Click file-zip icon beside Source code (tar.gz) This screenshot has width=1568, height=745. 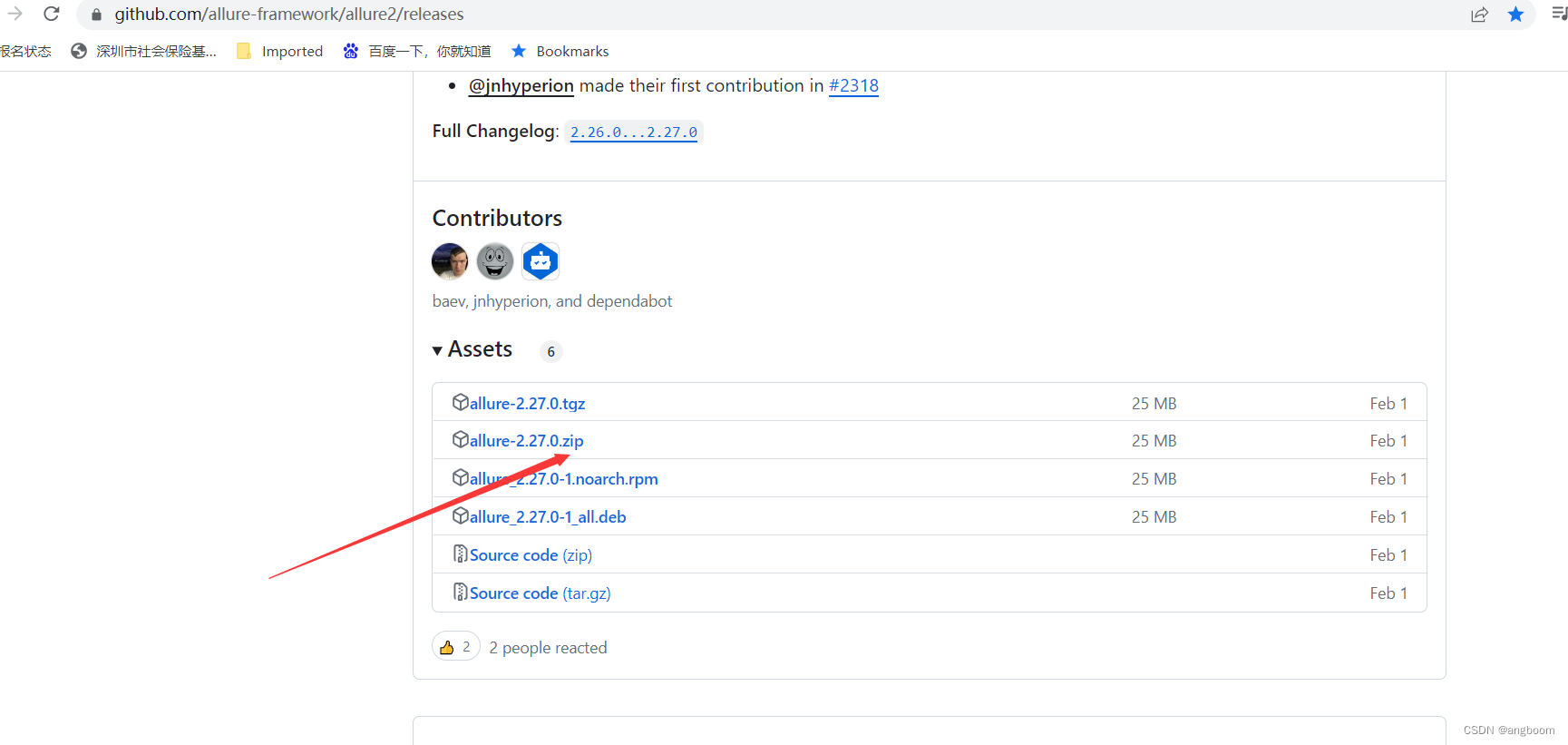click(461, 592)
